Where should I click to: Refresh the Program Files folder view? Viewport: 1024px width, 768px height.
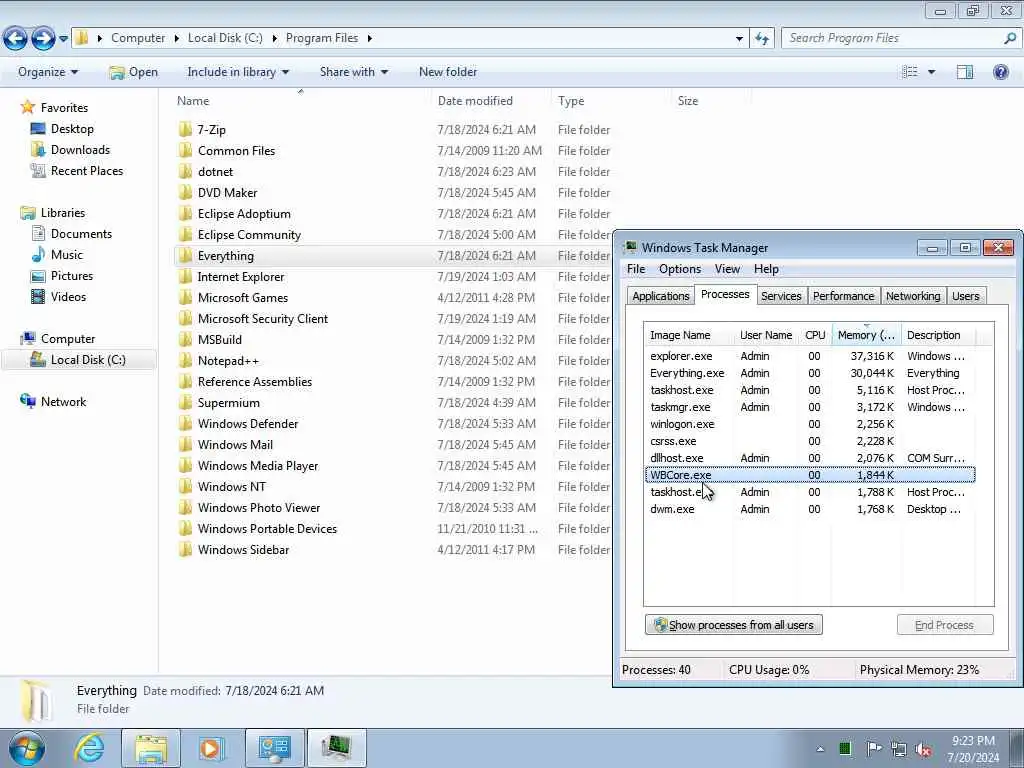[762, 39]
